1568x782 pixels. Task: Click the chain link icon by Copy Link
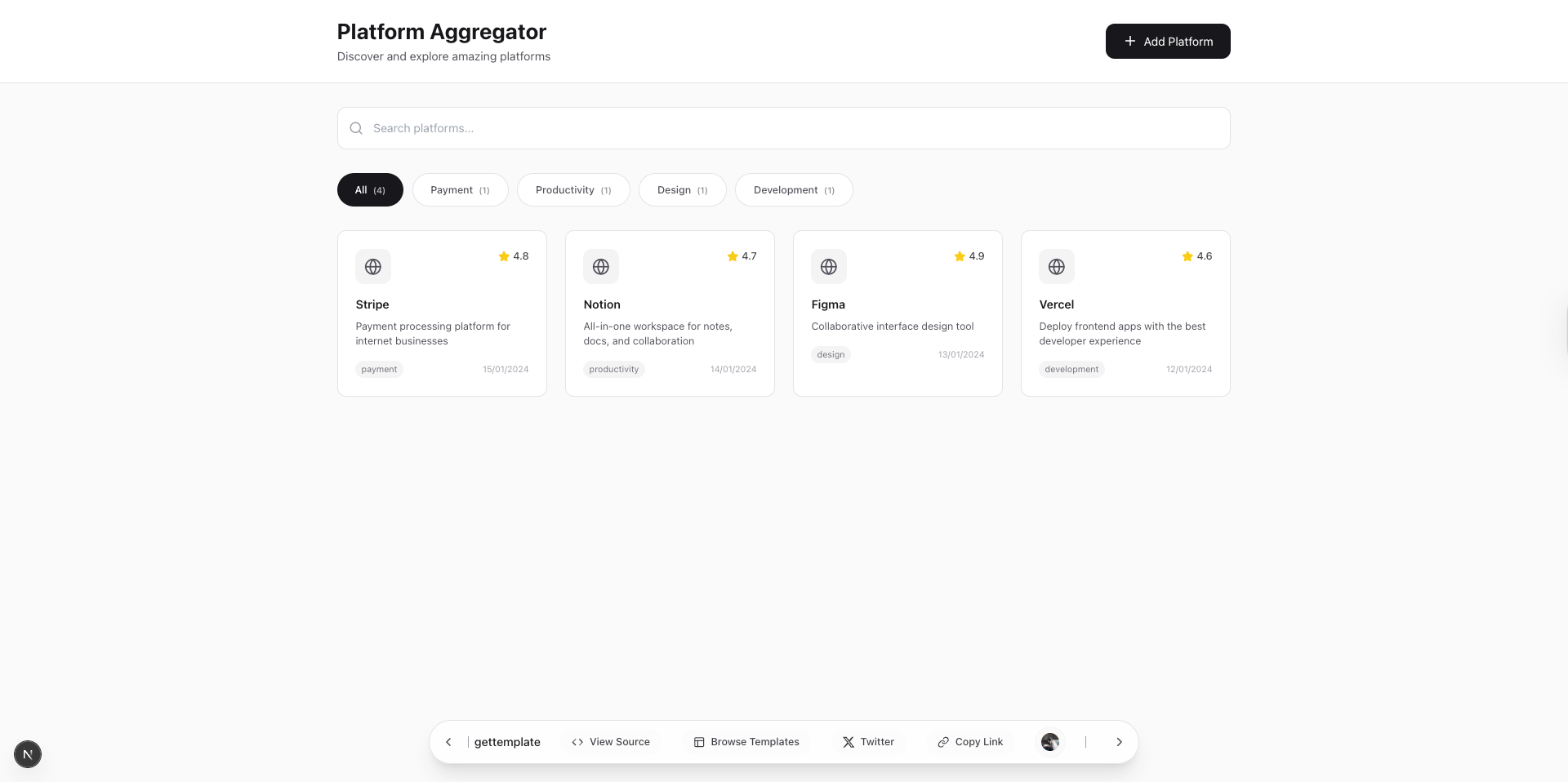(943, 742)
